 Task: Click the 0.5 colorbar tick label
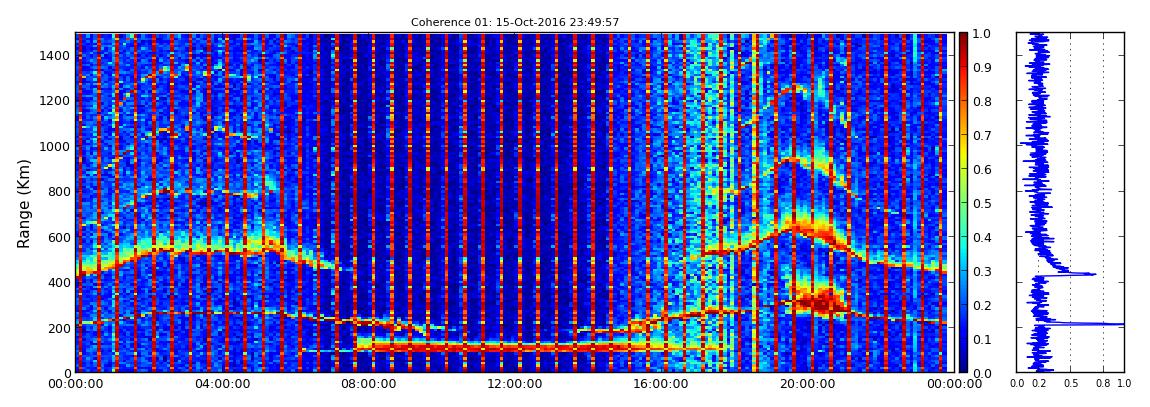pyautogui.click(x=983, y=203)
